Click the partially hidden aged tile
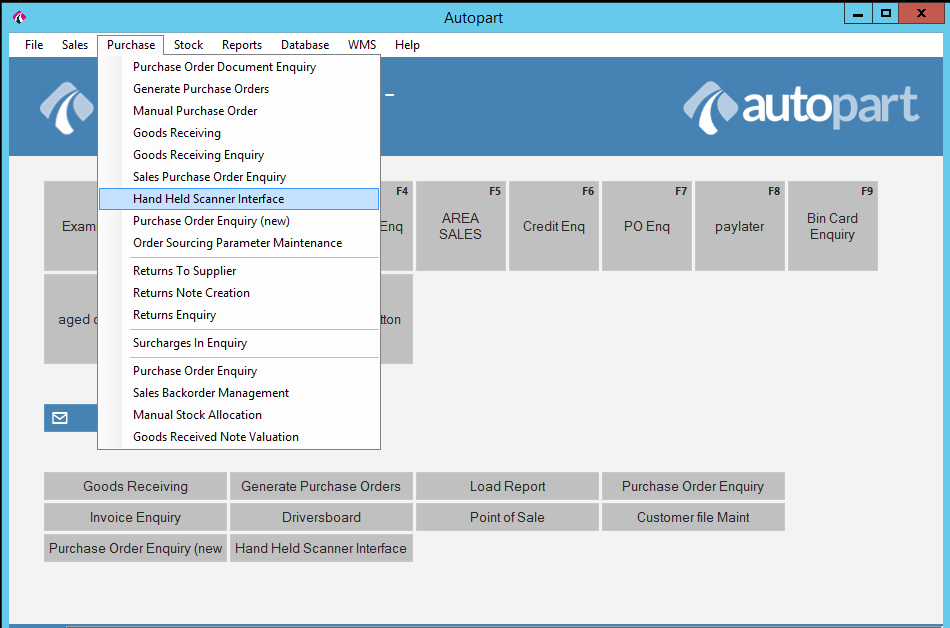The height and width of the screenshot is (628, 950). [71, 319]
